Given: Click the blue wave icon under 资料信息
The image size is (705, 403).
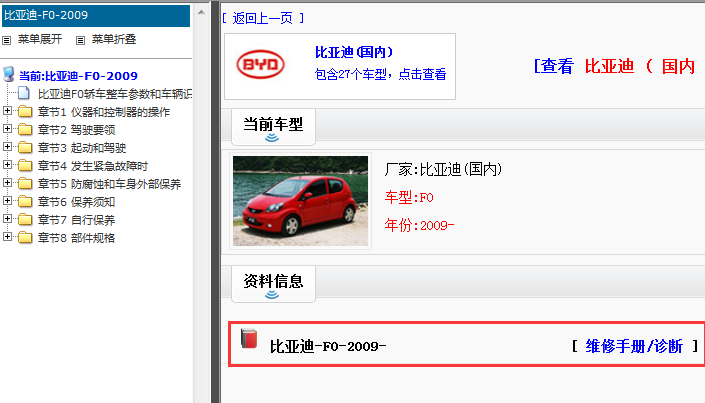Looking at the screenshot, I should (272, 295).
